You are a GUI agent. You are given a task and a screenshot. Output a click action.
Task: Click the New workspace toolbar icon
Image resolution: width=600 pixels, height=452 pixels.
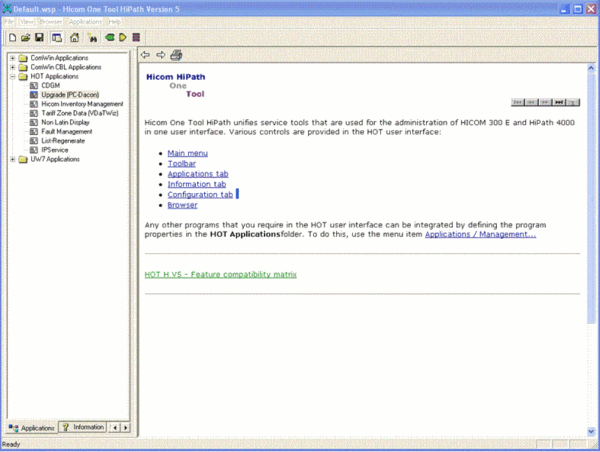tap(12, 38)
